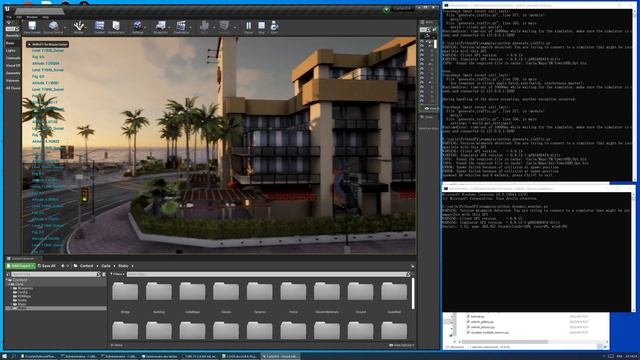This screenshot has width=640, height=360.
Task: Open Source Control toolbar button
Action: pos(53,27)
